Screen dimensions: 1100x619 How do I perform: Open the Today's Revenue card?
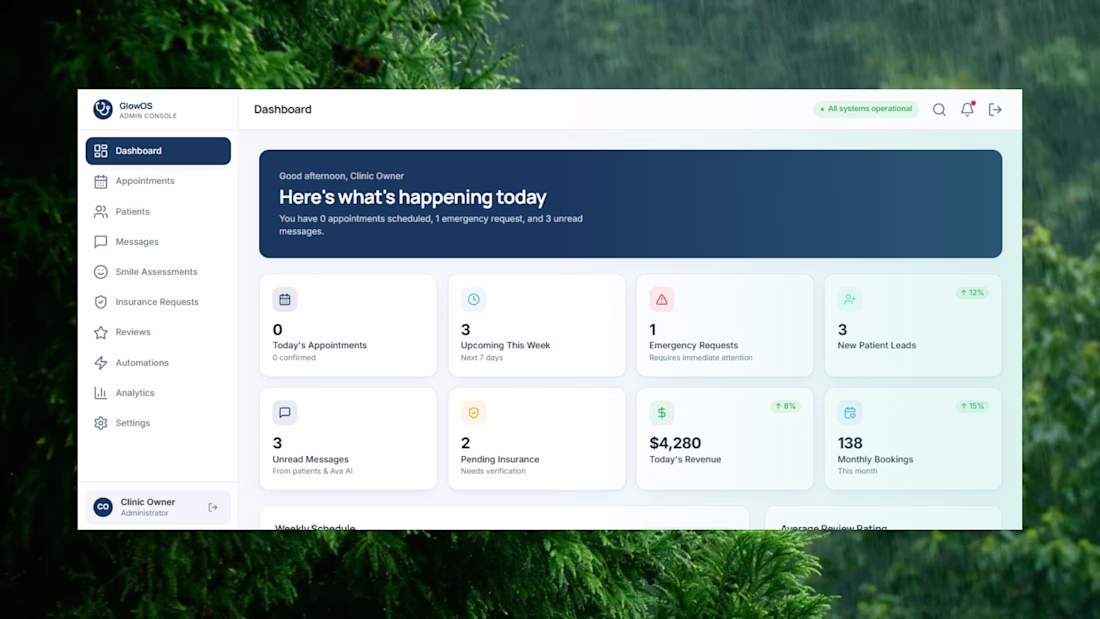coord(725,439)
